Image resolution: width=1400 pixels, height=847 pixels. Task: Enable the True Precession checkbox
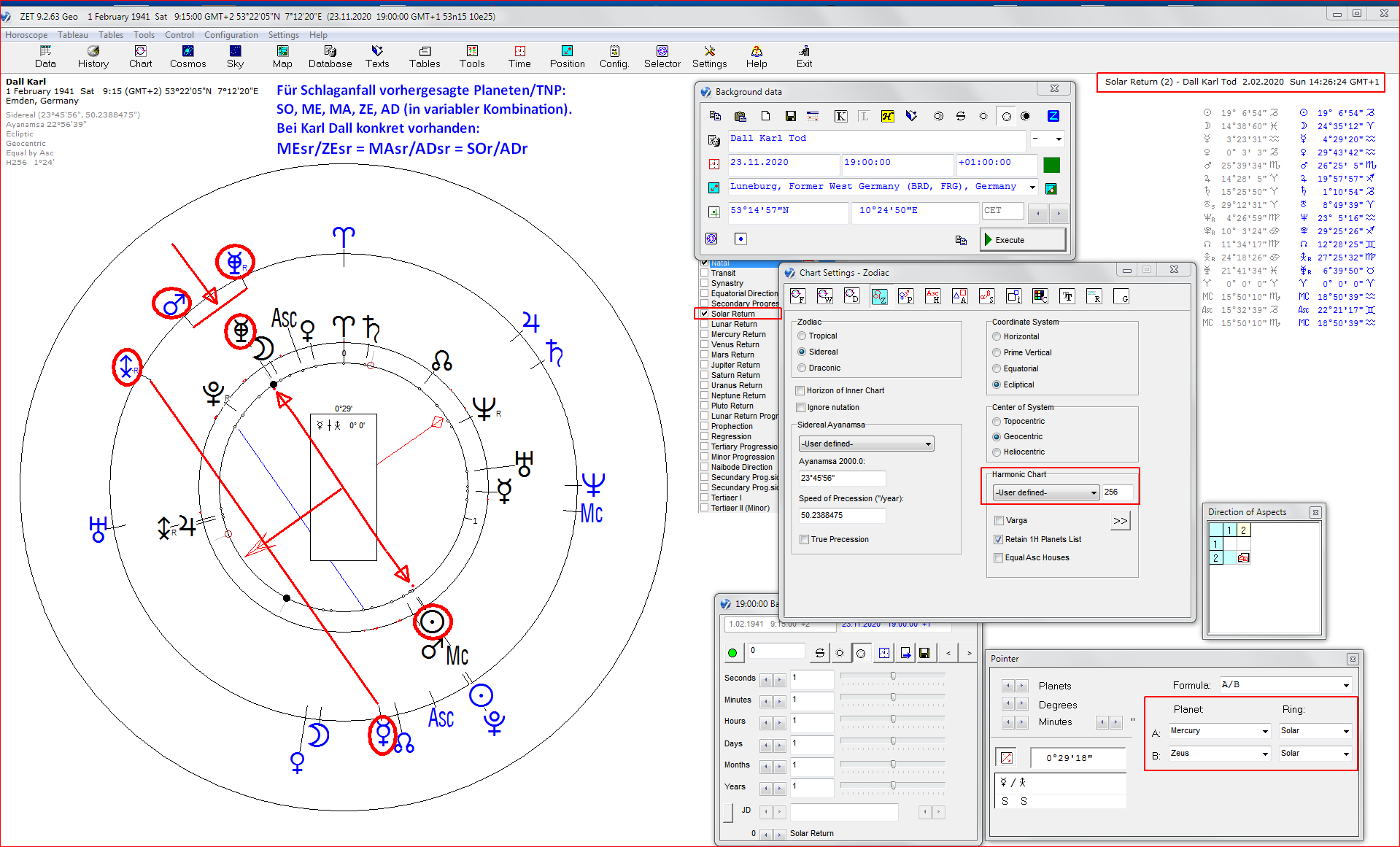click(x=804, y=540)
